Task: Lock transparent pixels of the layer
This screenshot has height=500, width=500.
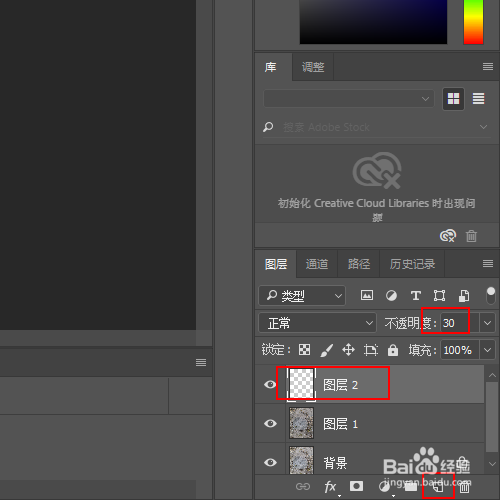Action: click(x=304, y=350)
